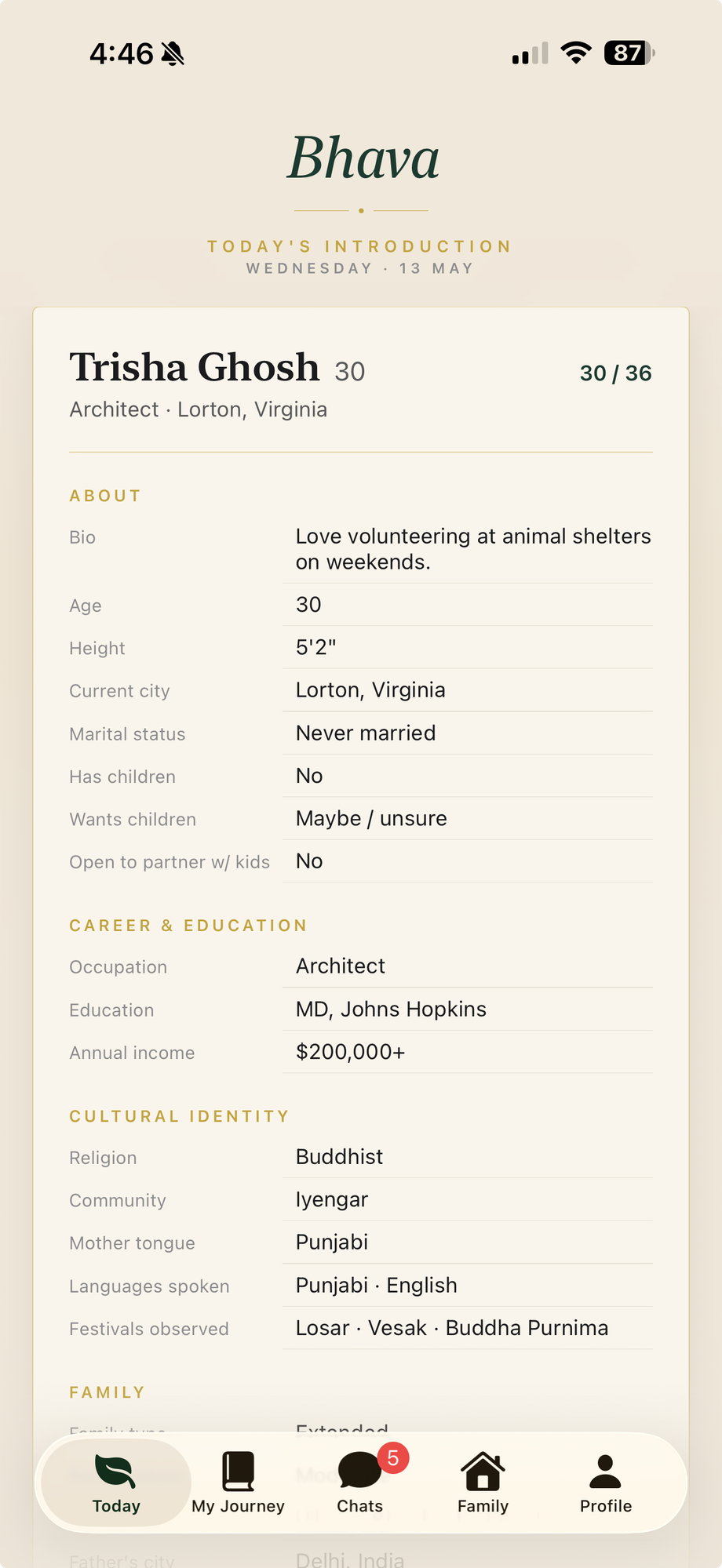Open Chats speech bubble icon
This screenshot has height=1568, width=722.
click(x=359, y=1471)
